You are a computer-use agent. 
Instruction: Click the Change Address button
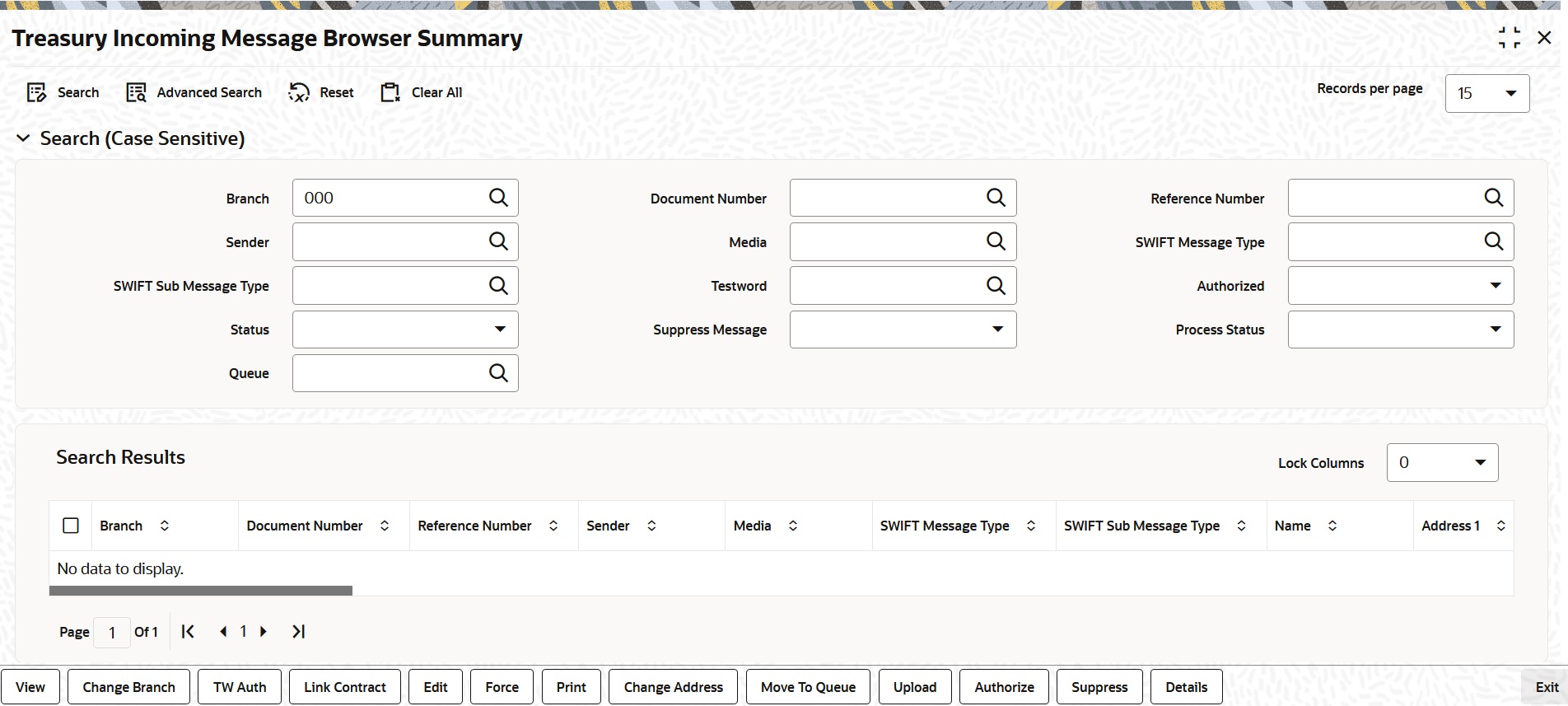click(674, 687)
